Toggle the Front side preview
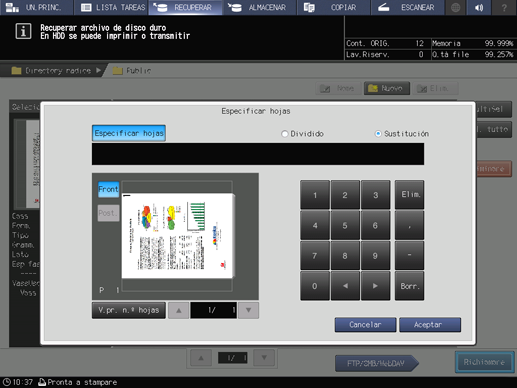 (x=108, y=189)
